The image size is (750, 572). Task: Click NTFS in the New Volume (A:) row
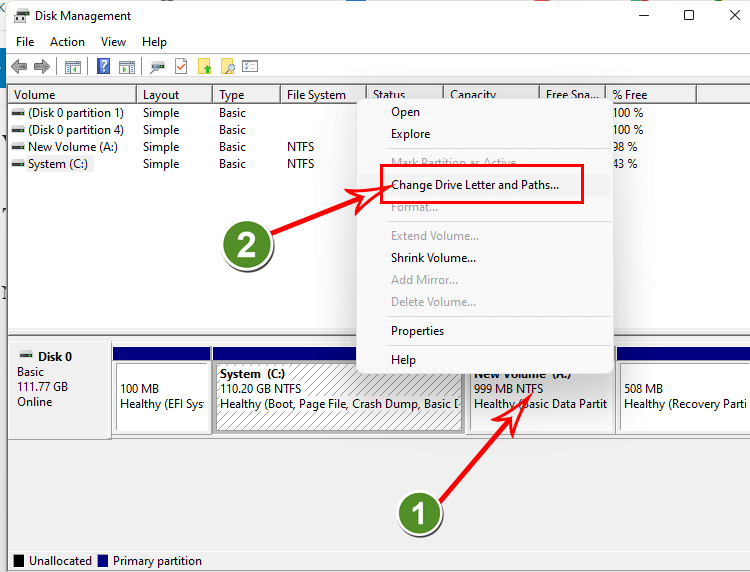click(x=300, y=147)
